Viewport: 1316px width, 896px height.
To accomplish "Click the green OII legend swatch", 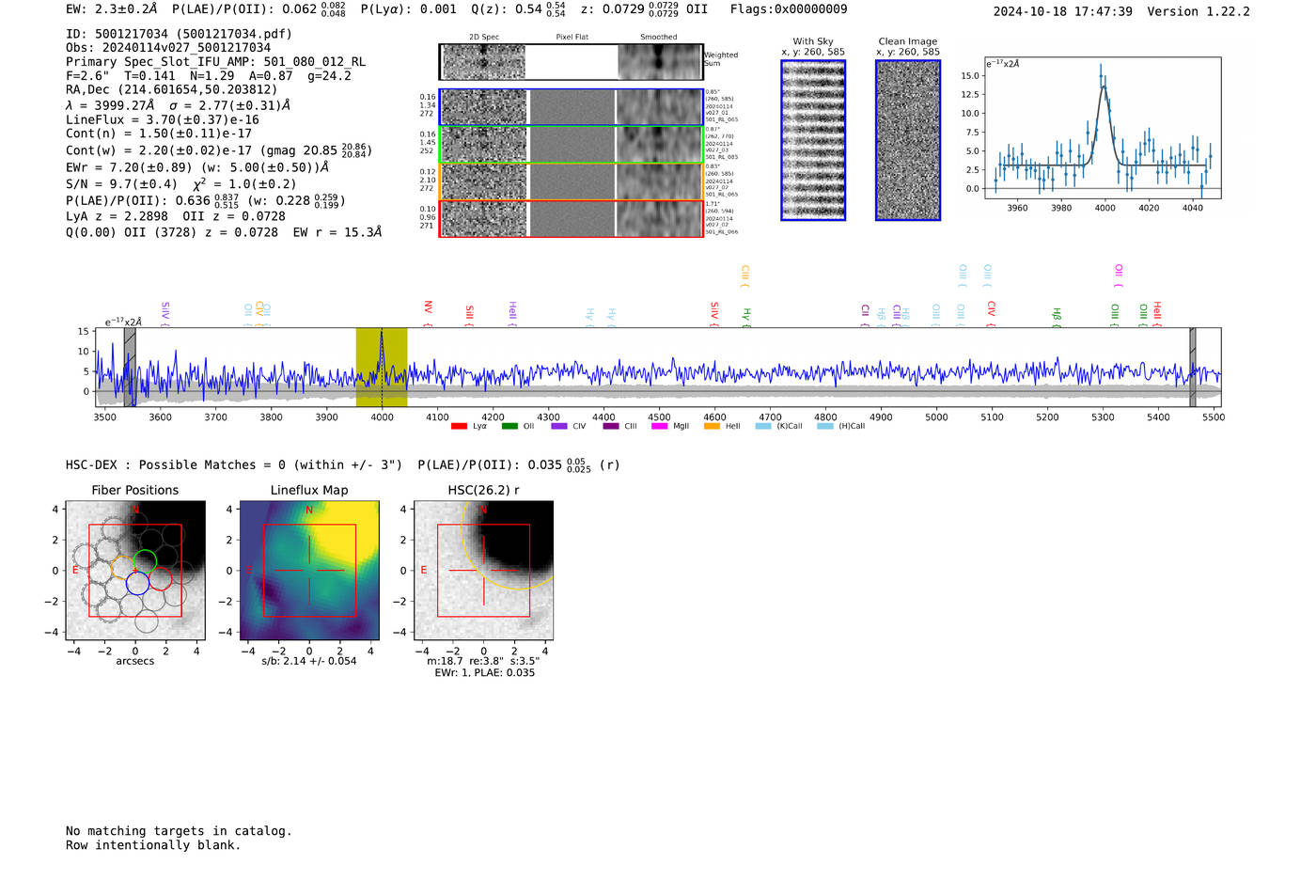I will tap(509, 426).
